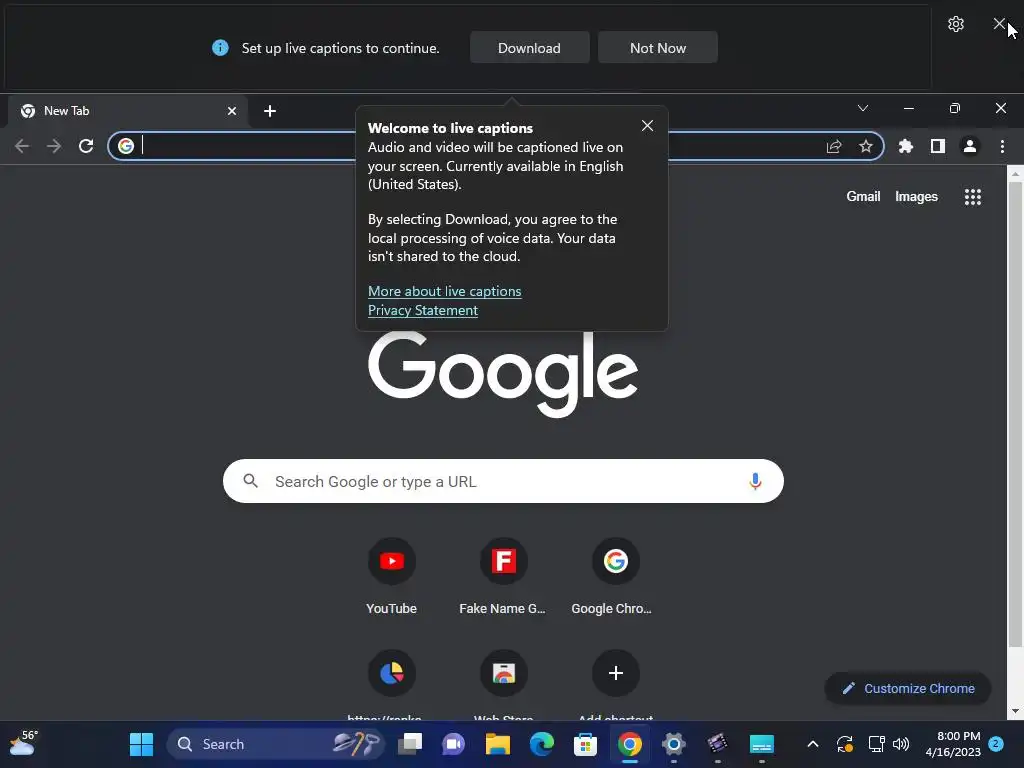Open Gmail link
The image size is (1024, 768).
click(x=863, y=197)
